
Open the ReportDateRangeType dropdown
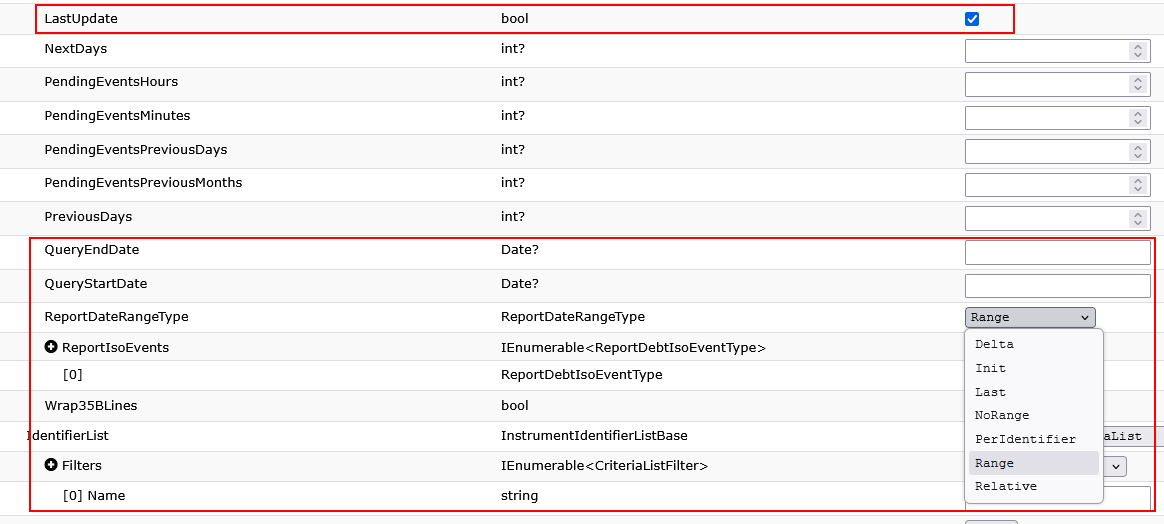pyautogui.click(x=1030, y=318)
